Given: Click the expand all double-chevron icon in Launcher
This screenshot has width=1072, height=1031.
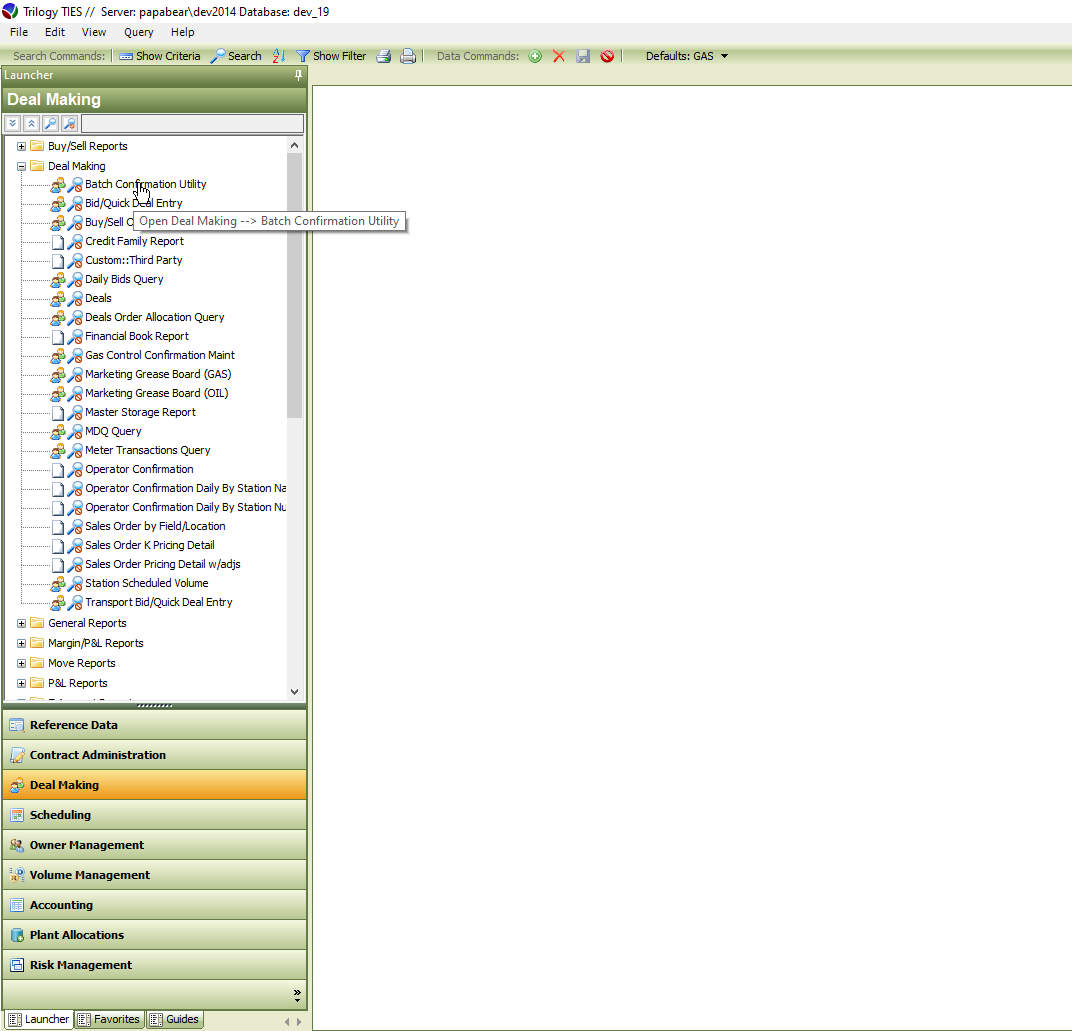Looking at the screenshot, I should pos(12,123).
